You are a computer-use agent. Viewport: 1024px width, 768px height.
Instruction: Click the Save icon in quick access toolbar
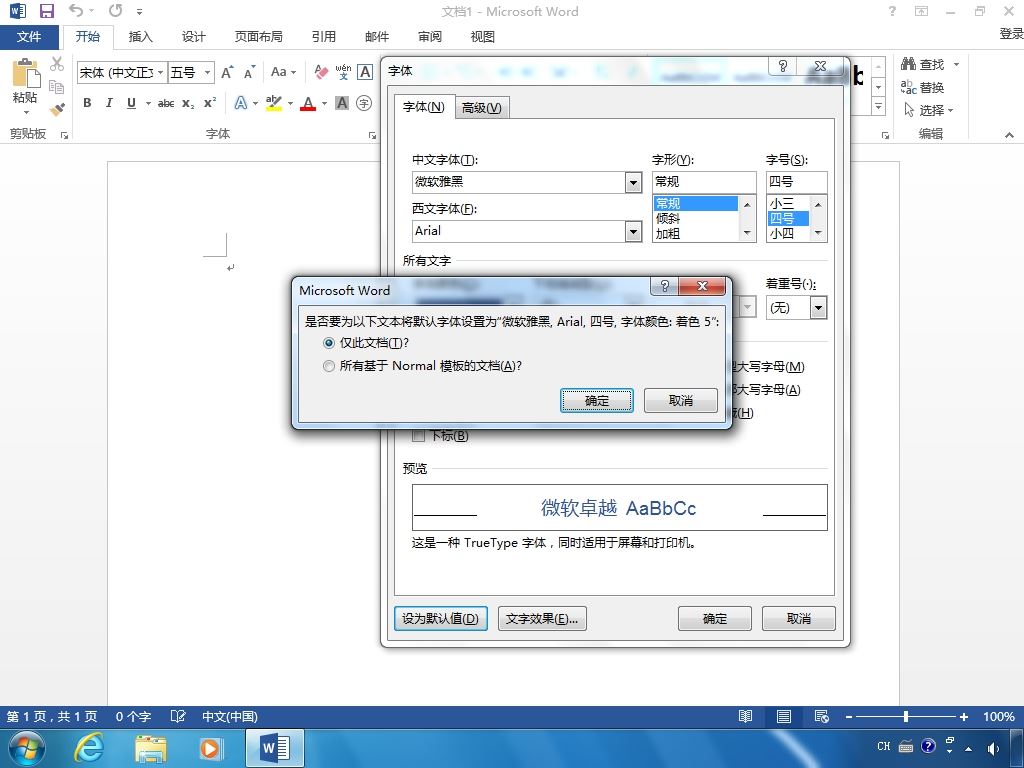[46, 11]
